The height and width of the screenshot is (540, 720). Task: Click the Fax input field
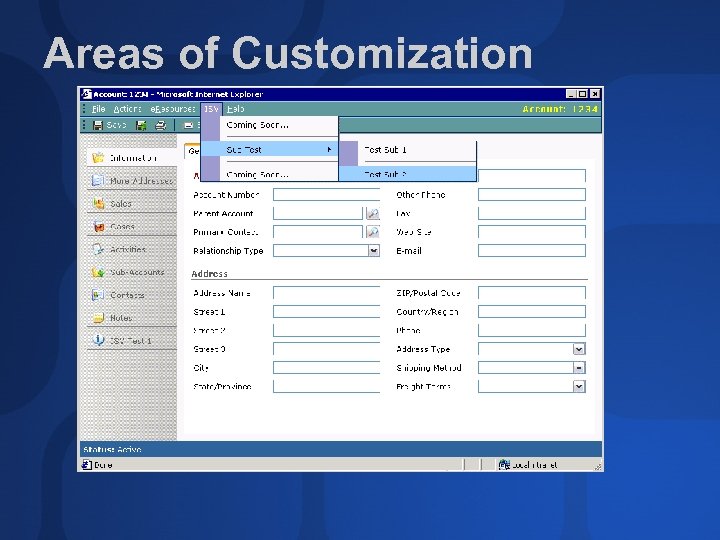point(532,214)
